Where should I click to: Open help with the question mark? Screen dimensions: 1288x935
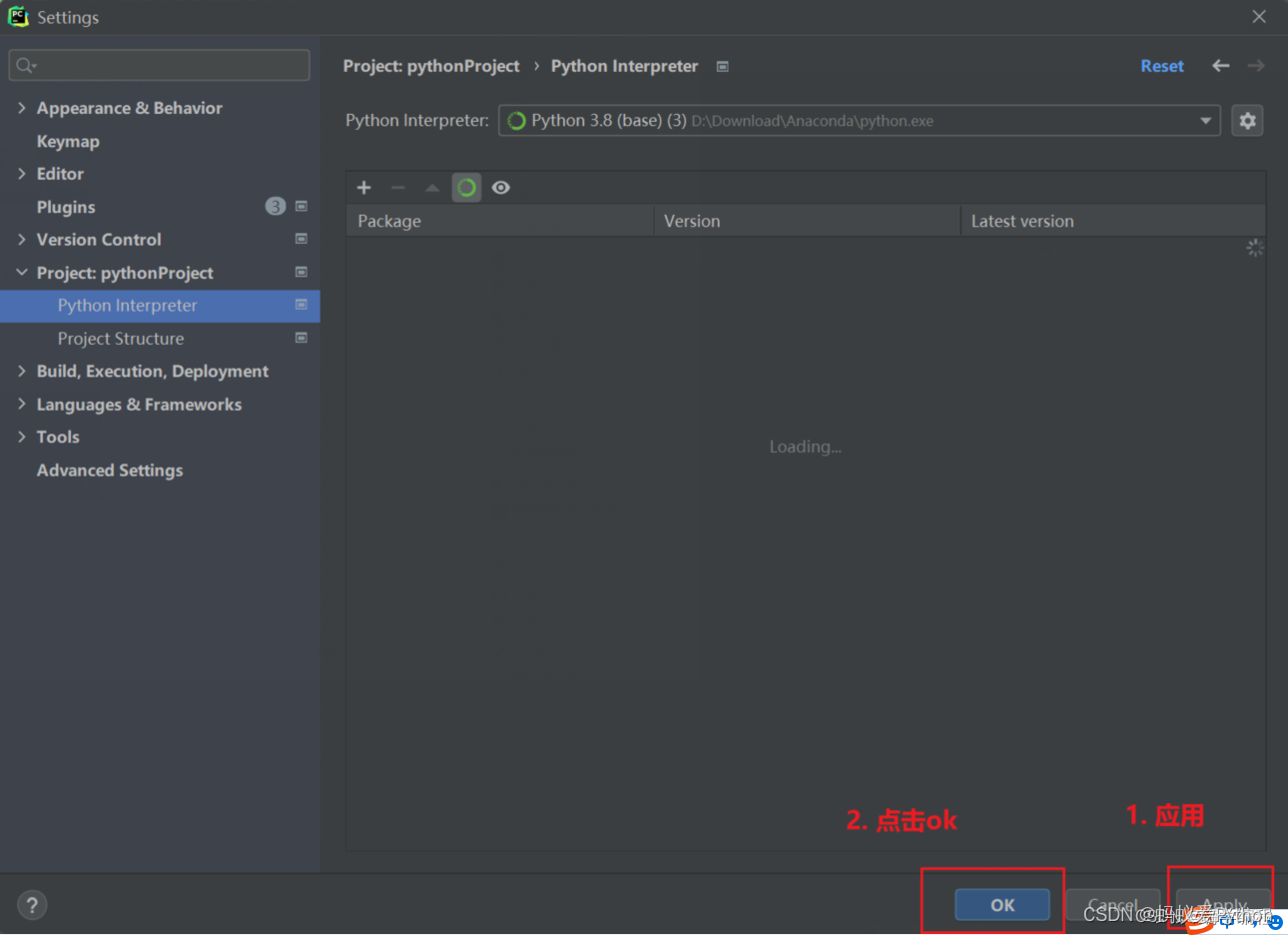click(32, 905)
